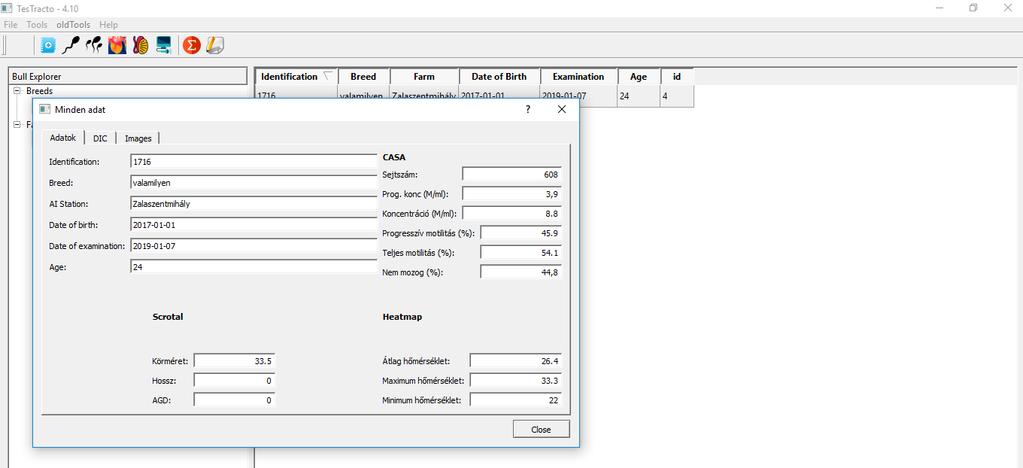
Task: Click the Átlag hőmérséklet field 26.4
Action: coord(515,361)
